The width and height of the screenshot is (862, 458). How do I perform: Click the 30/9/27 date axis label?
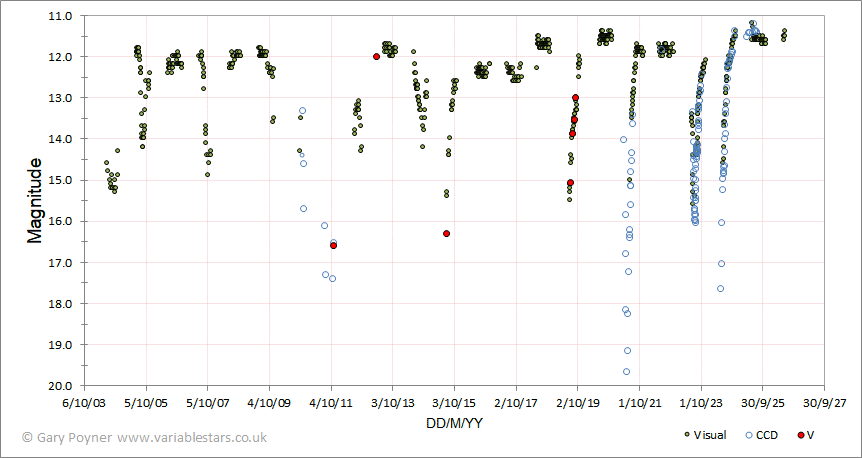(824, 403)
